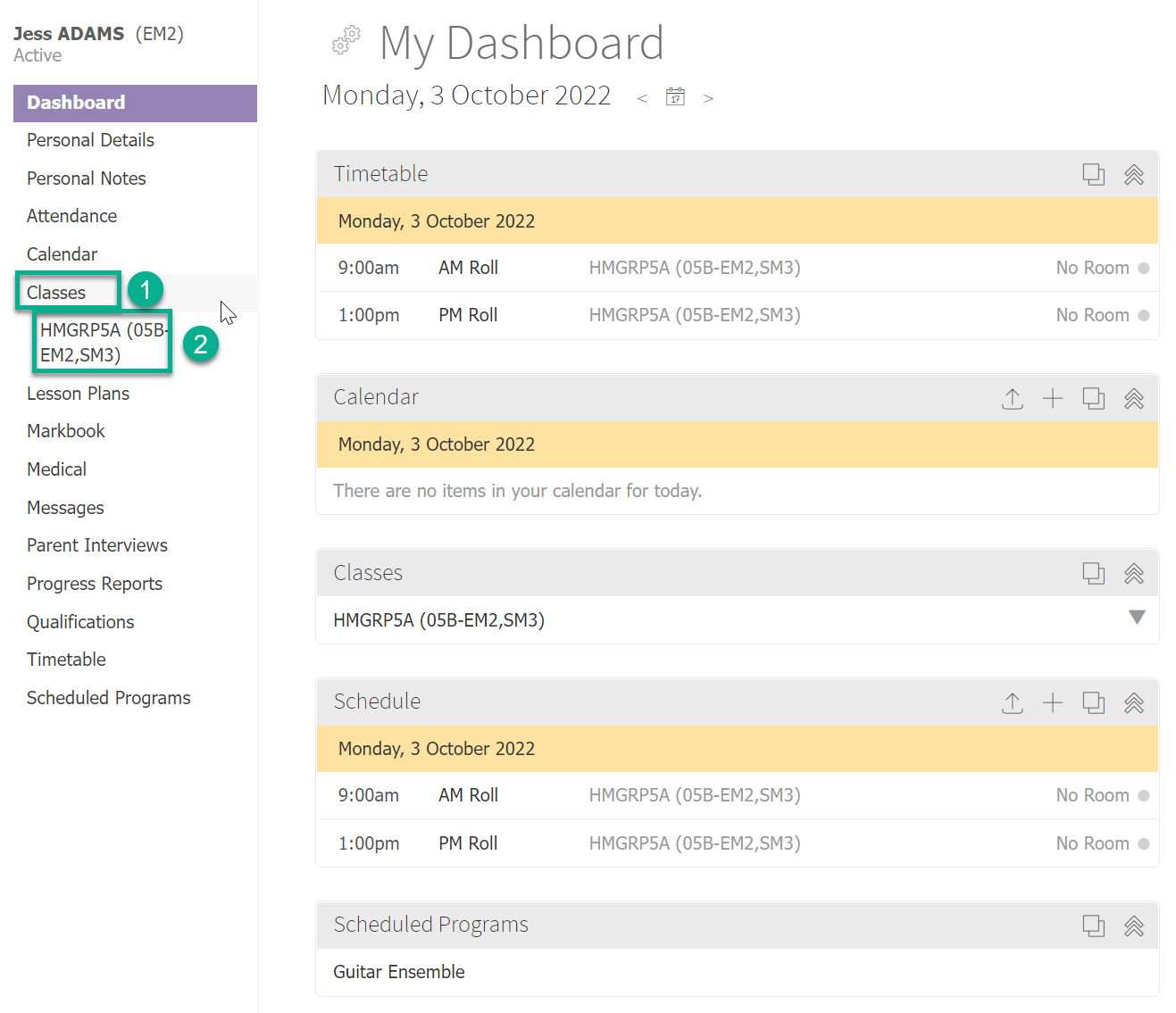Select Markbook from the sidebar

tap(65, 430)
